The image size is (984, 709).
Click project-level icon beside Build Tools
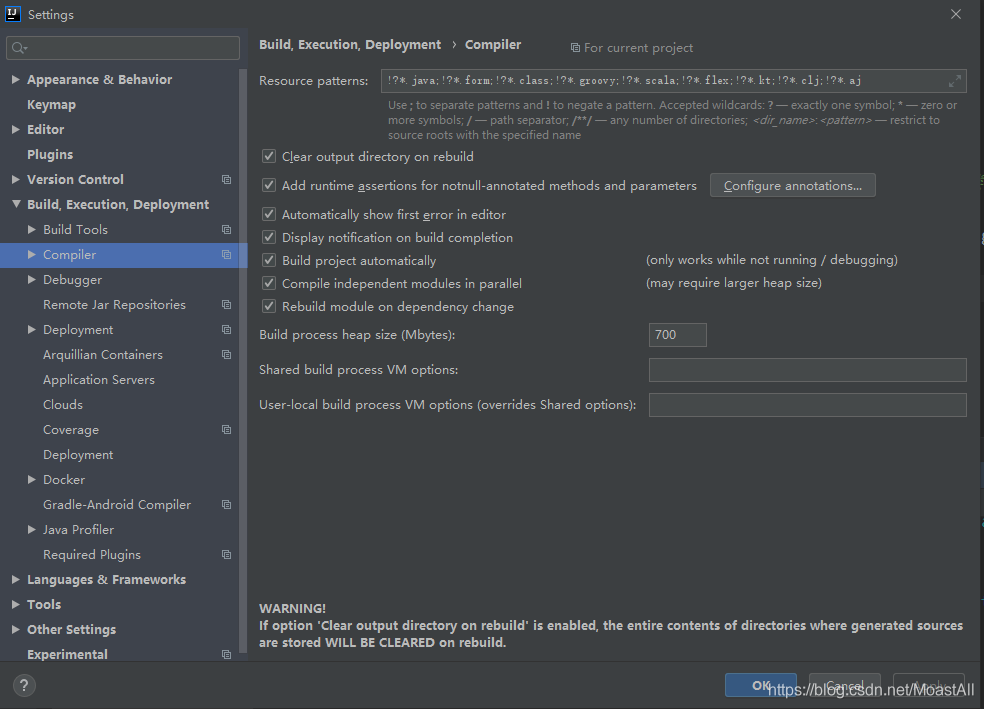click(x=227, y=230)
